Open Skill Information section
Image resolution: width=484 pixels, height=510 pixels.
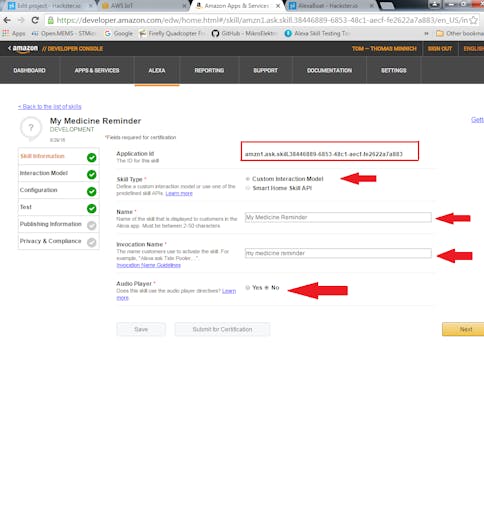pos(59,156)
